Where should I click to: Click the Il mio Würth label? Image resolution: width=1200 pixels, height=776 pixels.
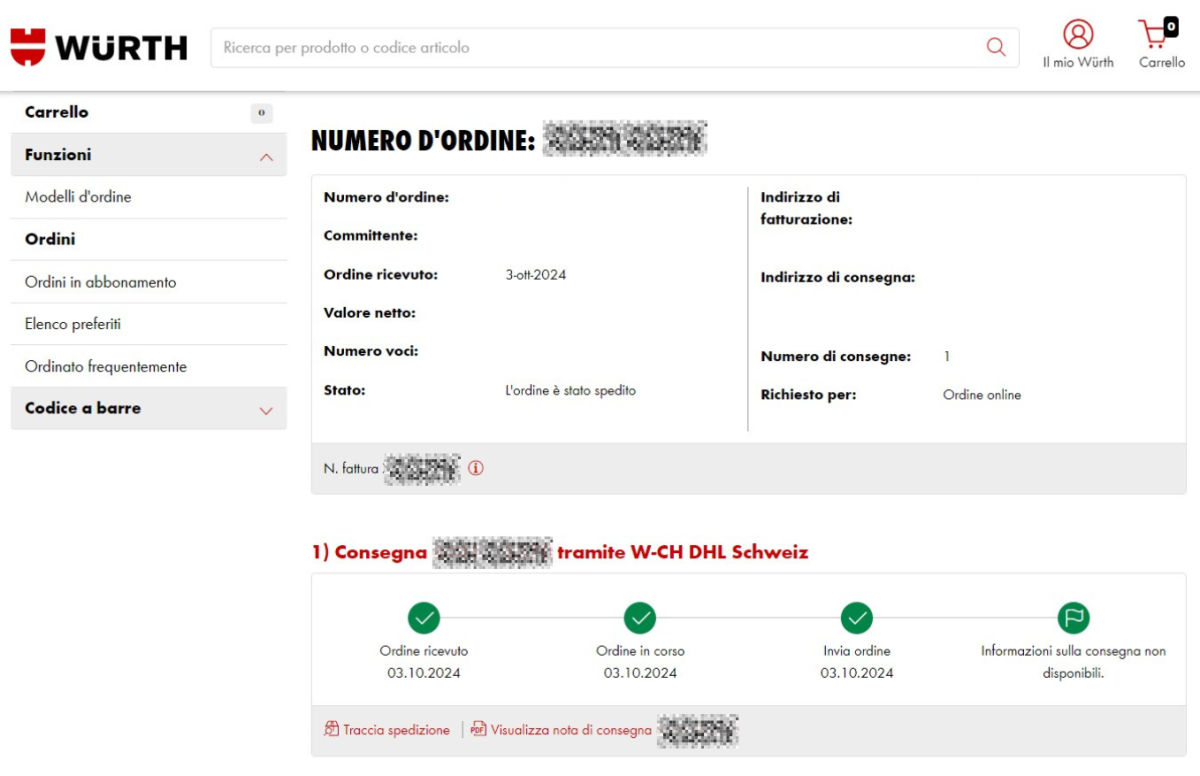click(1078, 62)
